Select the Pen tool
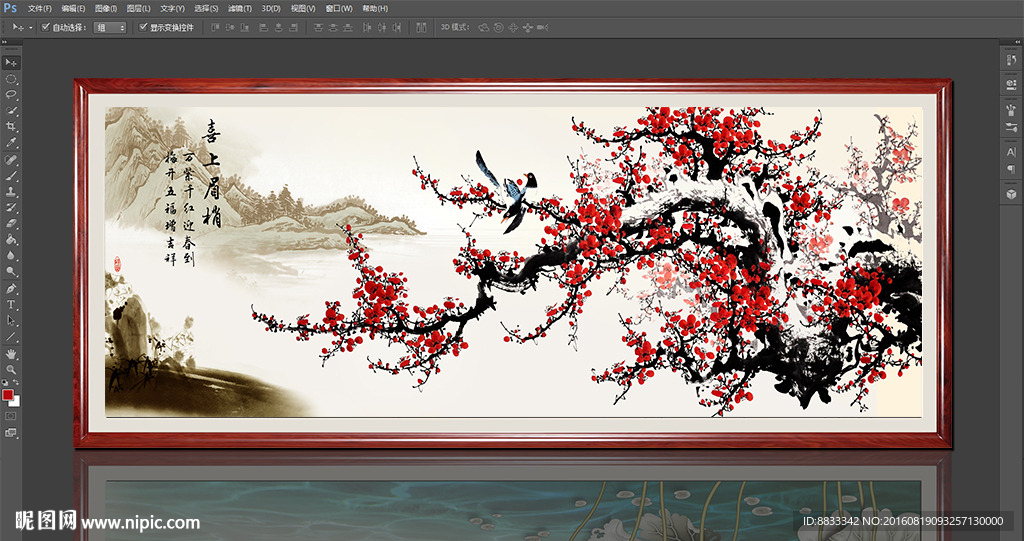This screenshot has height=541, width=1024. pos(11,288)
